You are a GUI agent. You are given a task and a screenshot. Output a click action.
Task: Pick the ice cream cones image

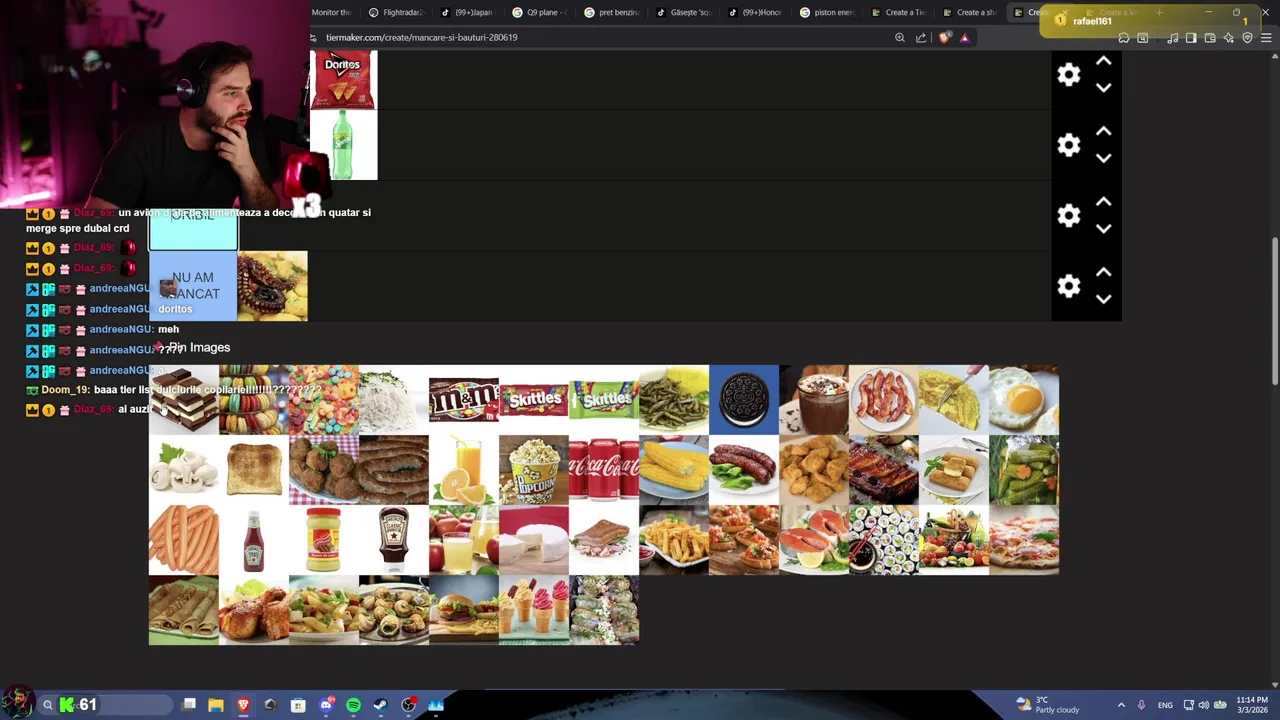tap(534, 610)
